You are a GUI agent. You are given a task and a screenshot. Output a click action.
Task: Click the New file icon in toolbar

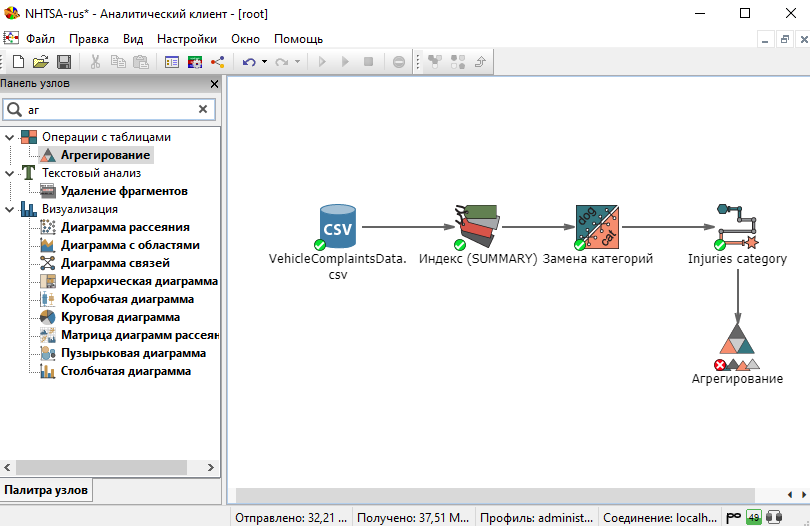(18, 62)
